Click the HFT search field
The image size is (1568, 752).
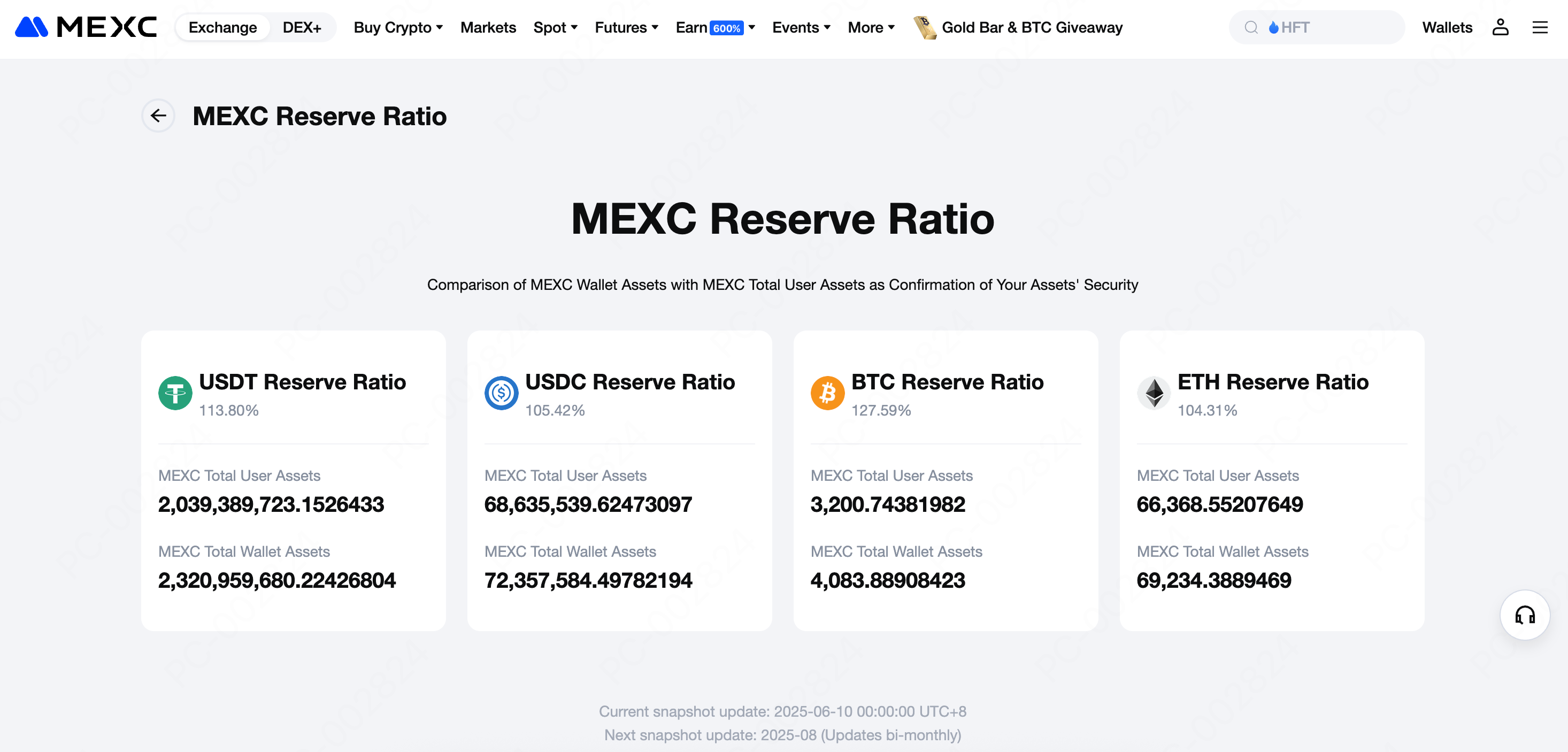pyautogui.click(x=1327, y=27)
